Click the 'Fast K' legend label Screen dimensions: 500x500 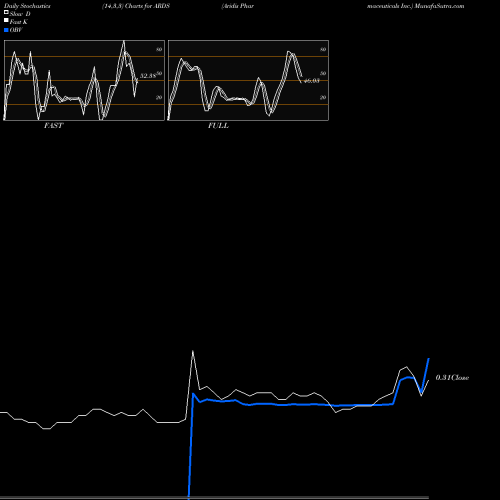click(19, 22)
